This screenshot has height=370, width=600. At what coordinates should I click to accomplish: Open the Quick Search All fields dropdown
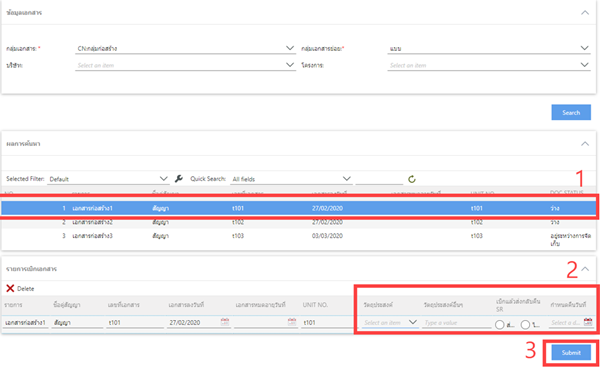(x=291, y=179)
